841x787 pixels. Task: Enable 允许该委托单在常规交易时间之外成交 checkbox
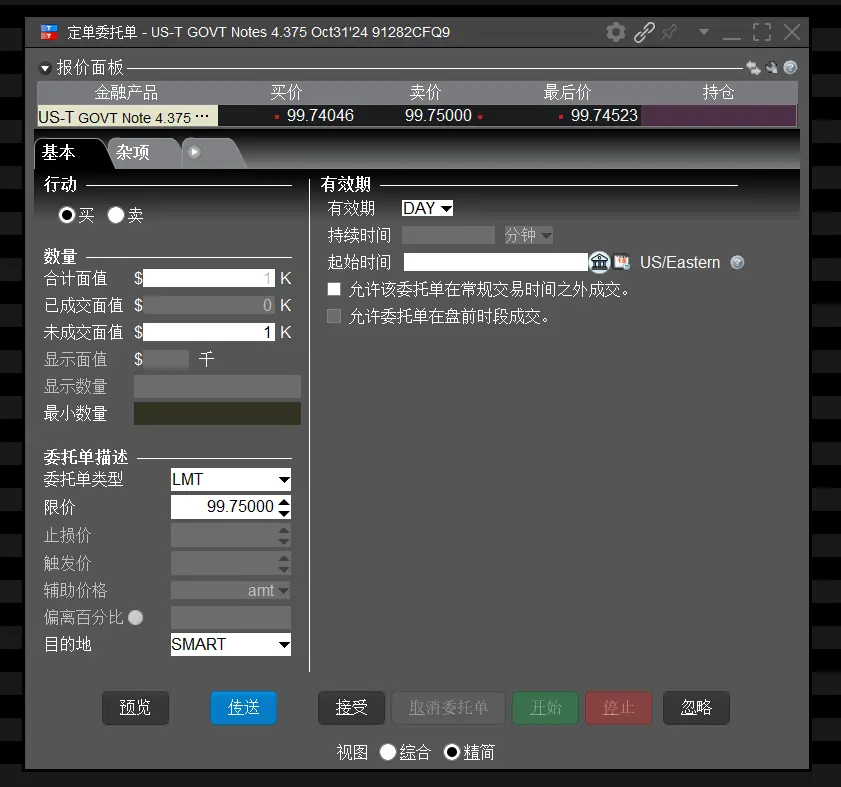(x=334, y=289)
